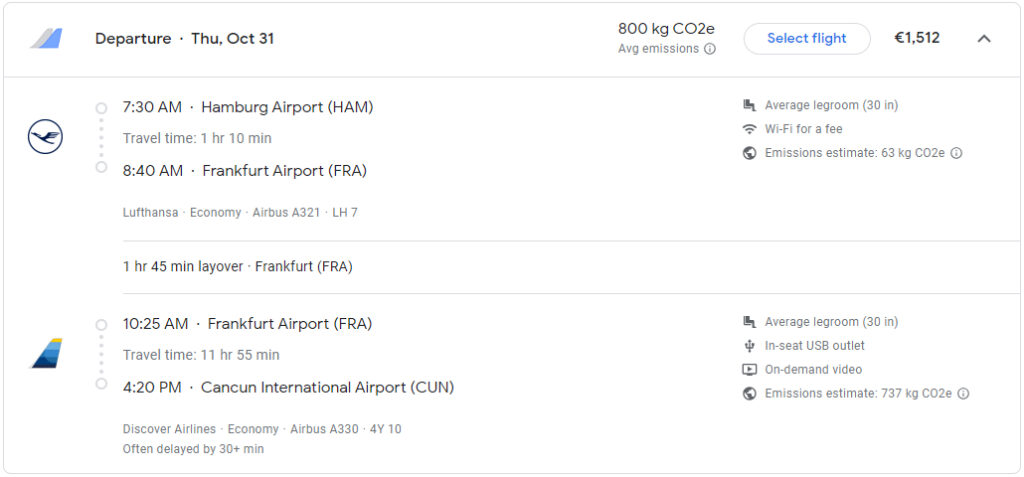Click the 1 hr 45 min layover row
The image size is (1024, 477).
[x=237, y=267]
